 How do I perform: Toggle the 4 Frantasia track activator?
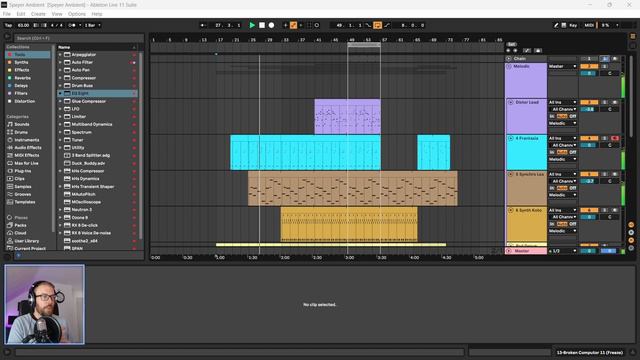[589, 138]
